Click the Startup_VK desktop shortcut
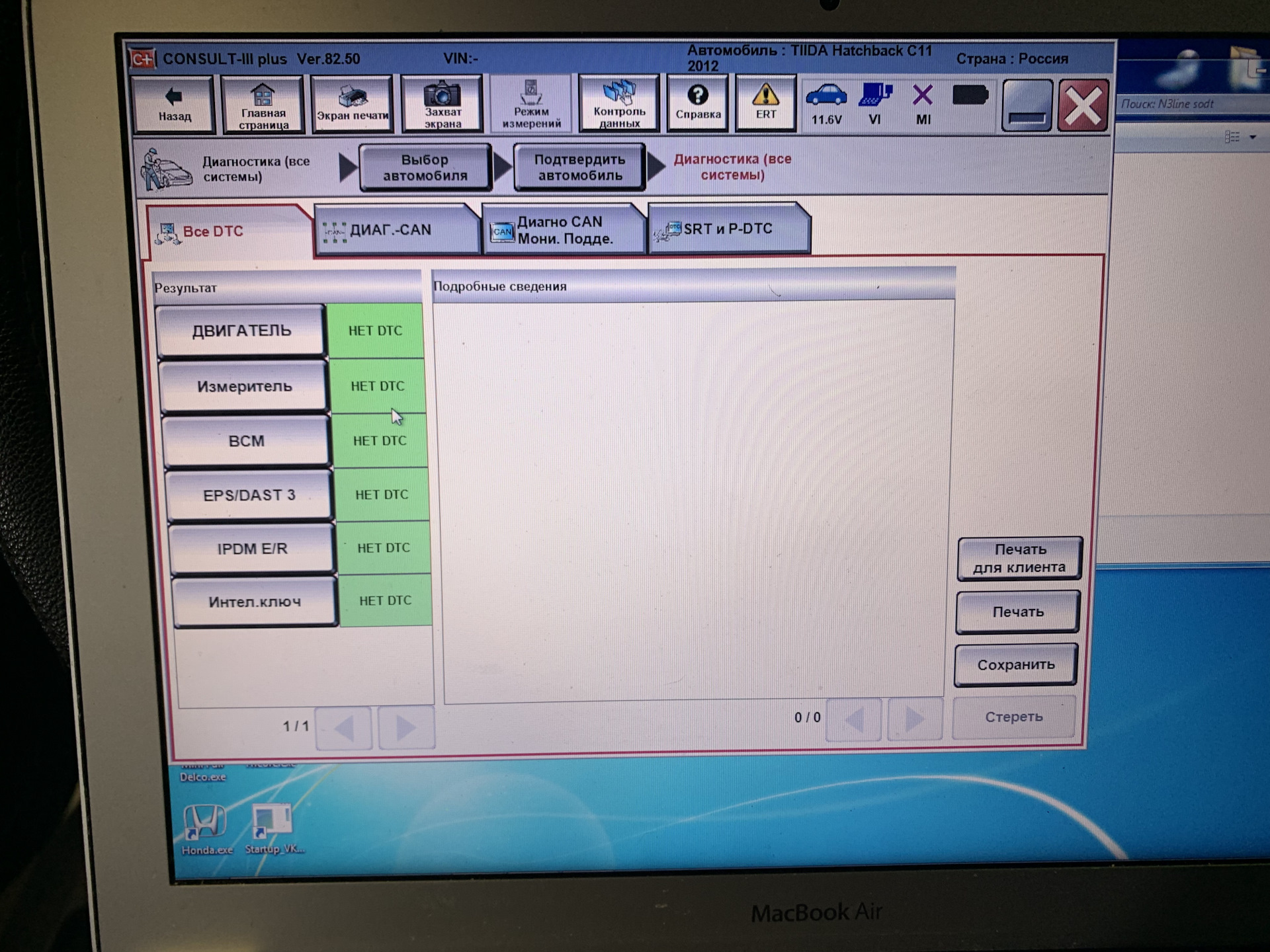 (x=273, y=830)
